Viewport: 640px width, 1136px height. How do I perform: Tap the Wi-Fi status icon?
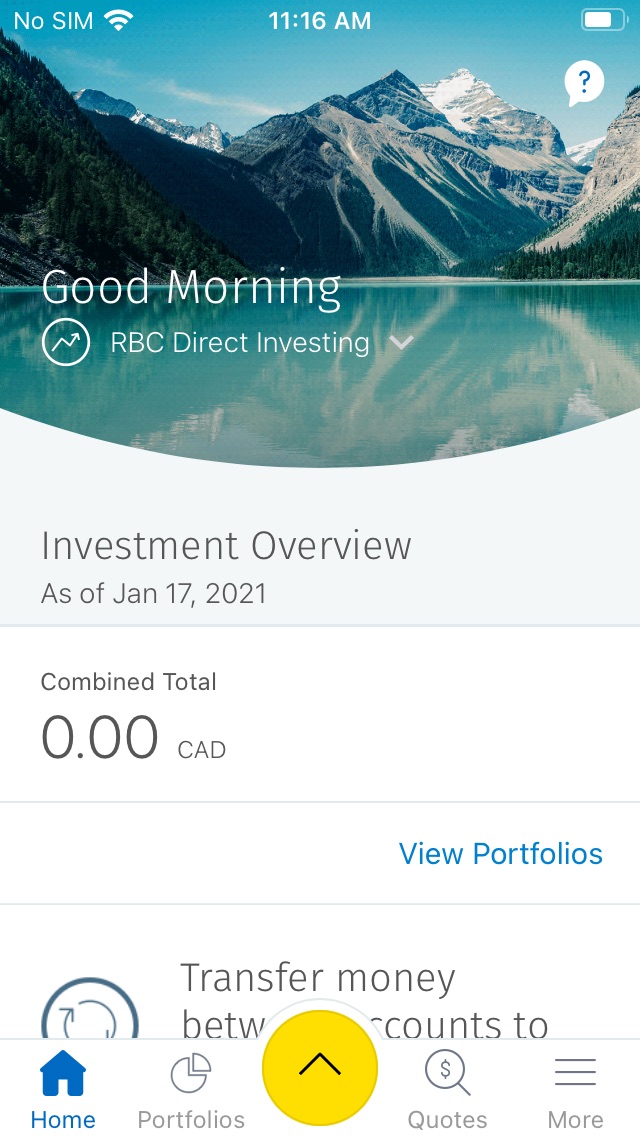(x=119, y=20)
